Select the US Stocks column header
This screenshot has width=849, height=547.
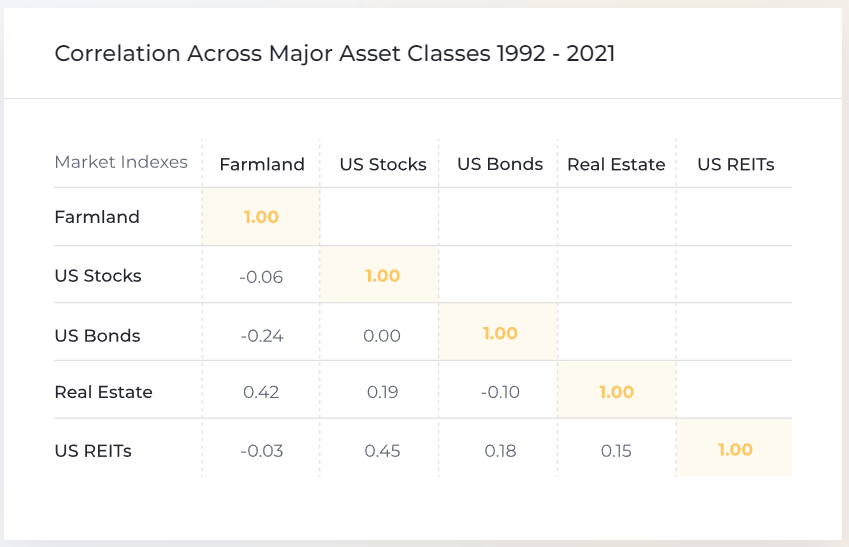click(383, 165)
